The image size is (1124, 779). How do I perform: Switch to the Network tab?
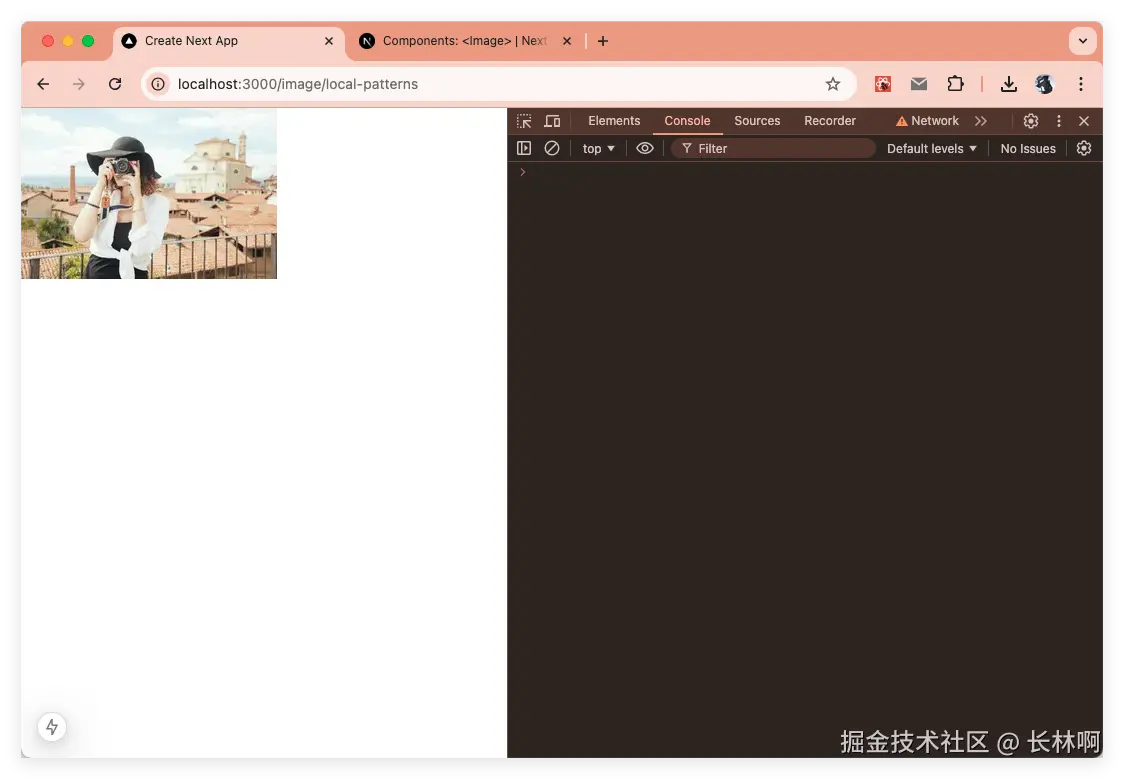pos(927,121)
